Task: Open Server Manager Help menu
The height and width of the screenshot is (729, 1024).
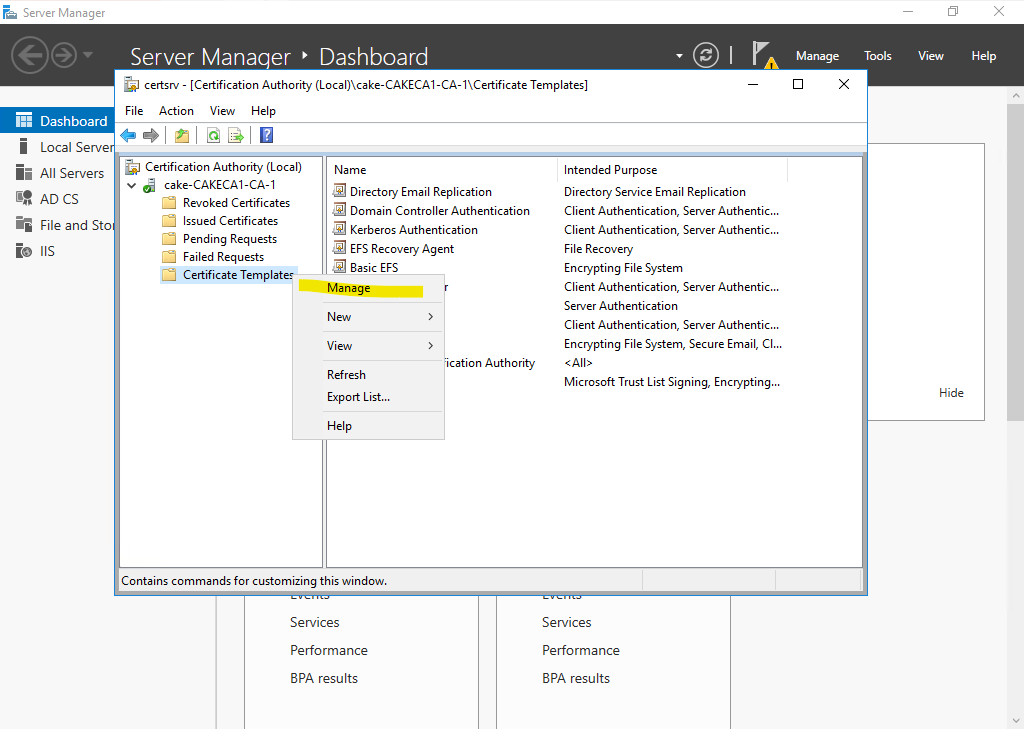Action: tap(984, 56)
